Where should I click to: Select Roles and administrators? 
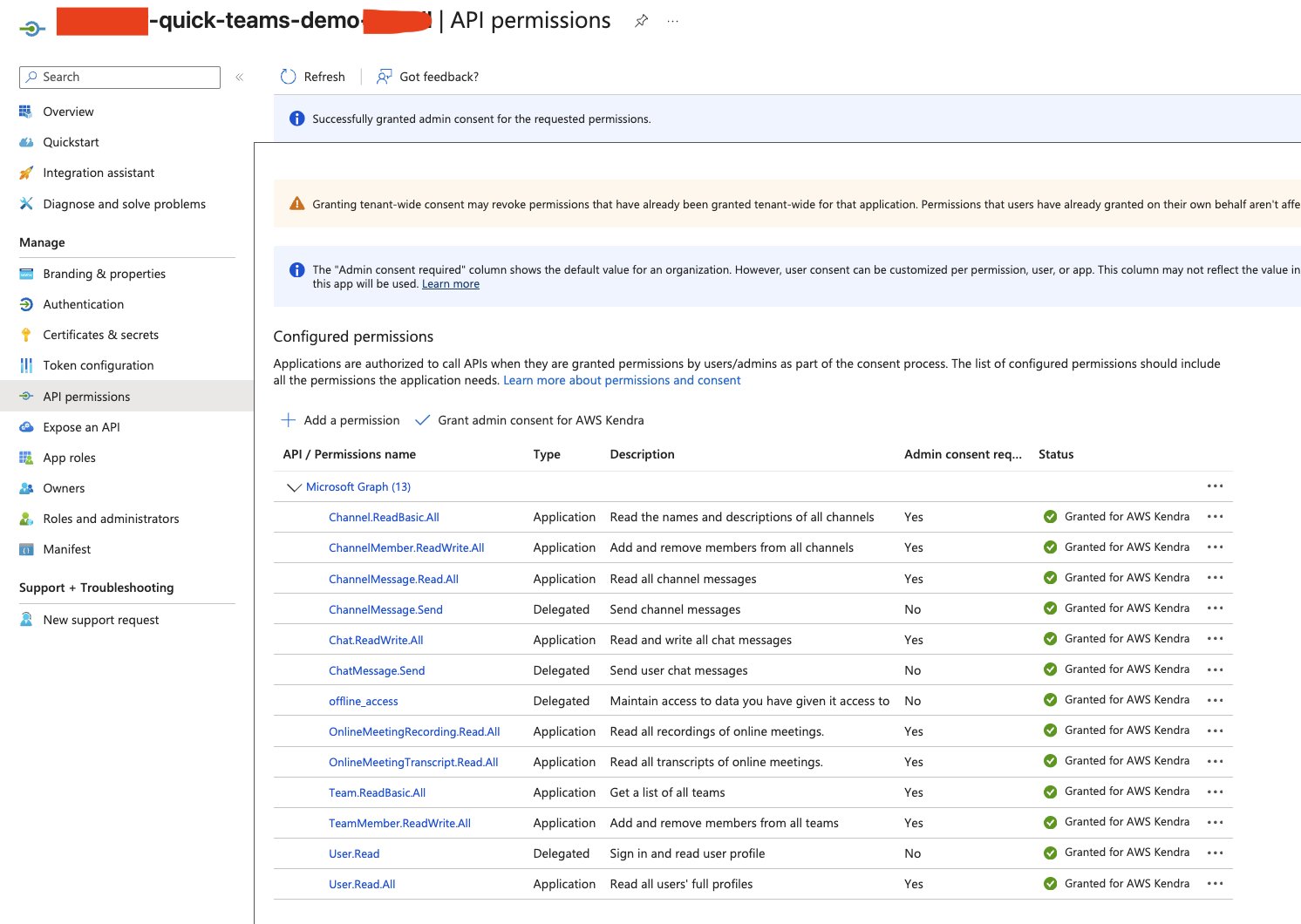tap(111, 518)
